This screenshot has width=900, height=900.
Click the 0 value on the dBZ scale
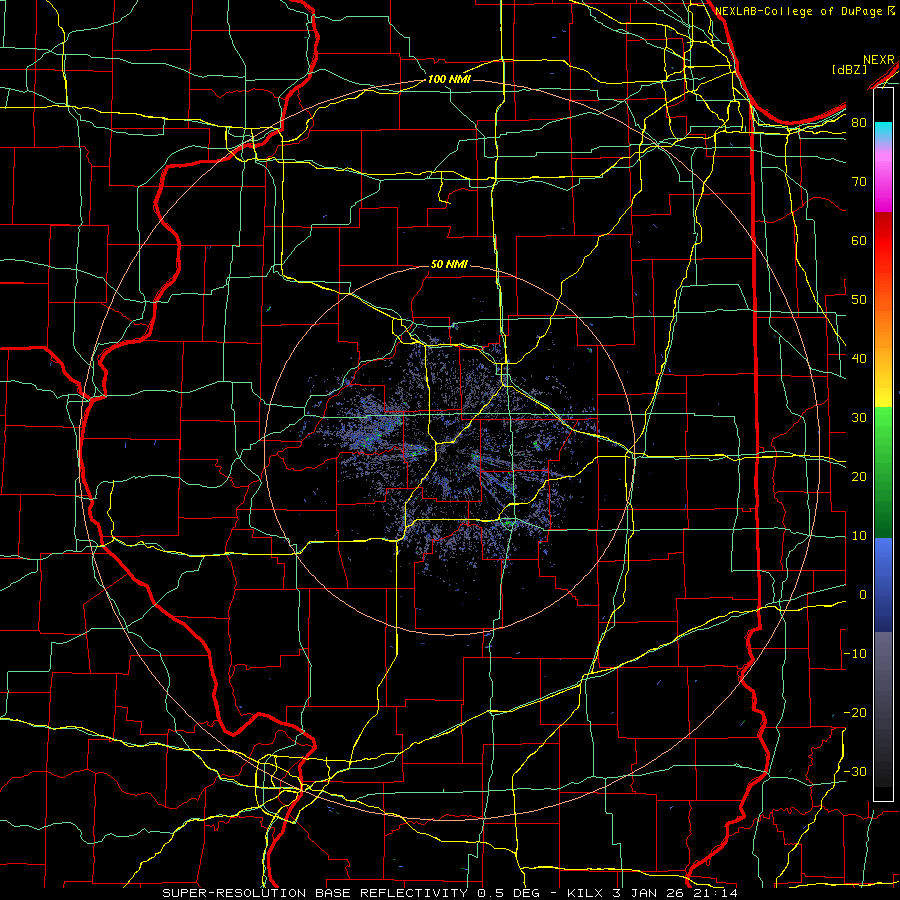click(x=863, y=595)
